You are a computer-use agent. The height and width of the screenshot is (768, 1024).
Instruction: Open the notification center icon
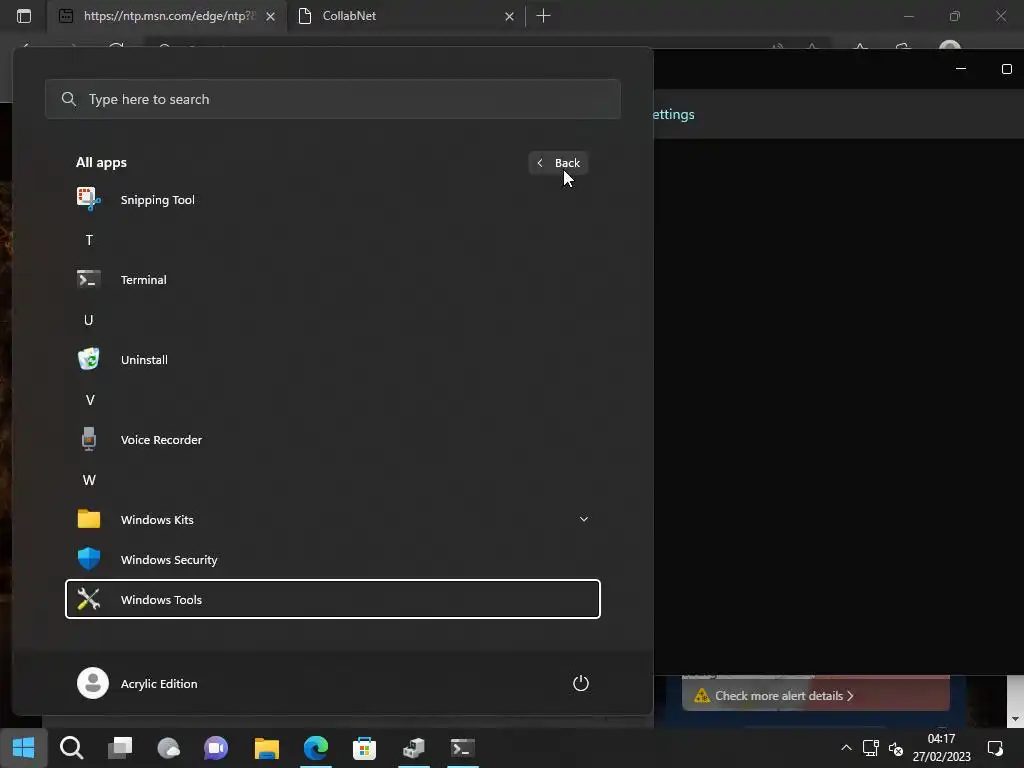[x=995, y=748]
